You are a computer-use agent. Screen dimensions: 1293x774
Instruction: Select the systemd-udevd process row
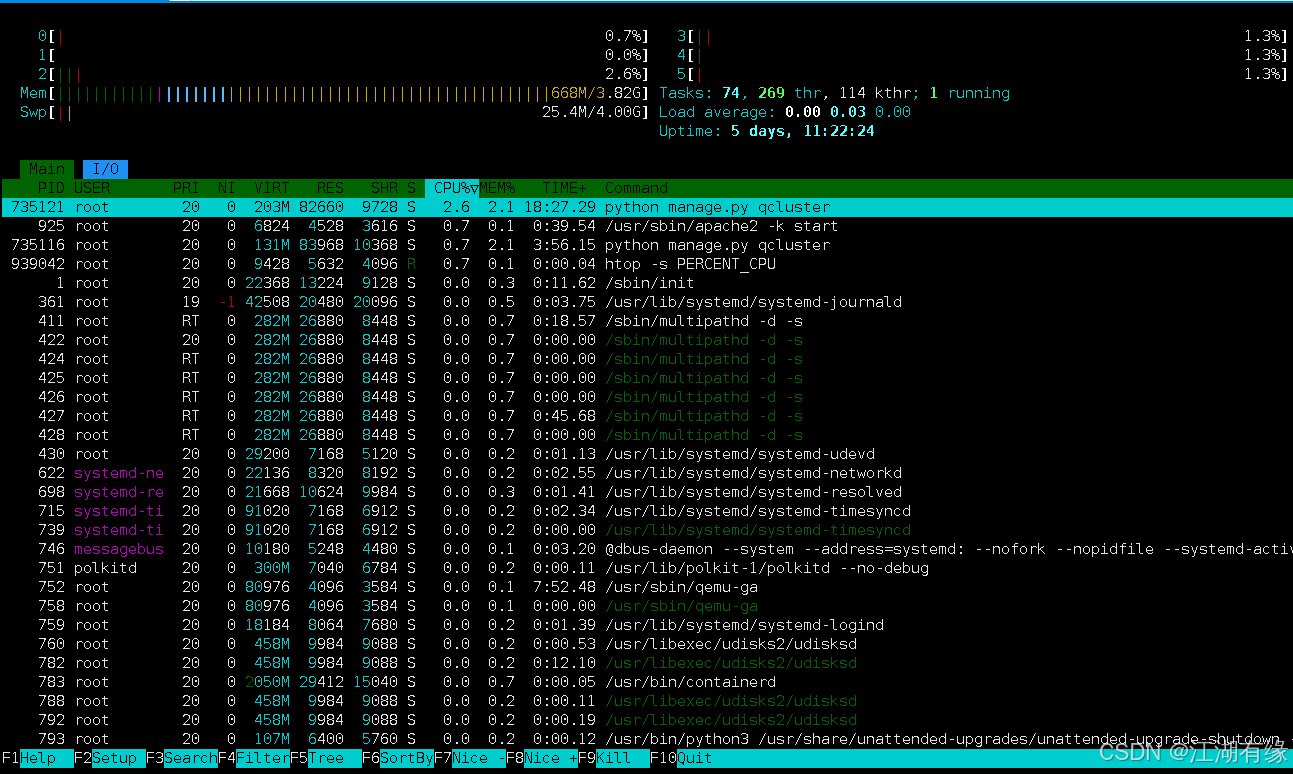point(646,454)
